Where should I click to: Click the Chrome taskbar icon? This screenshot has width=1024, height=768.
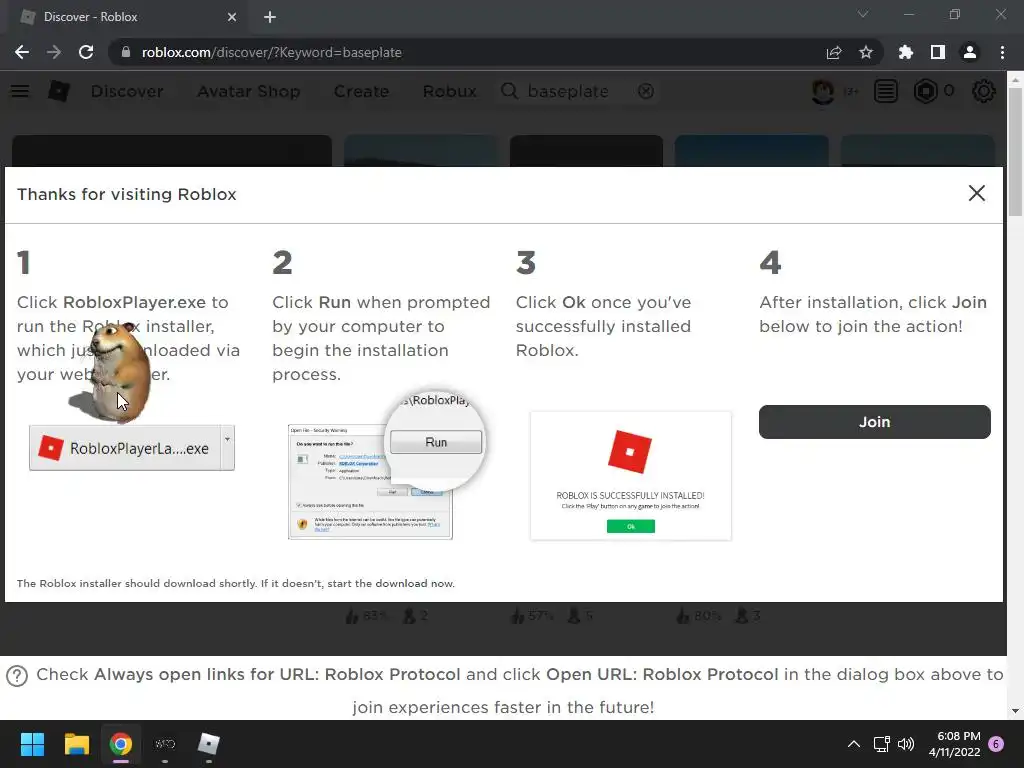click(121, 744)
